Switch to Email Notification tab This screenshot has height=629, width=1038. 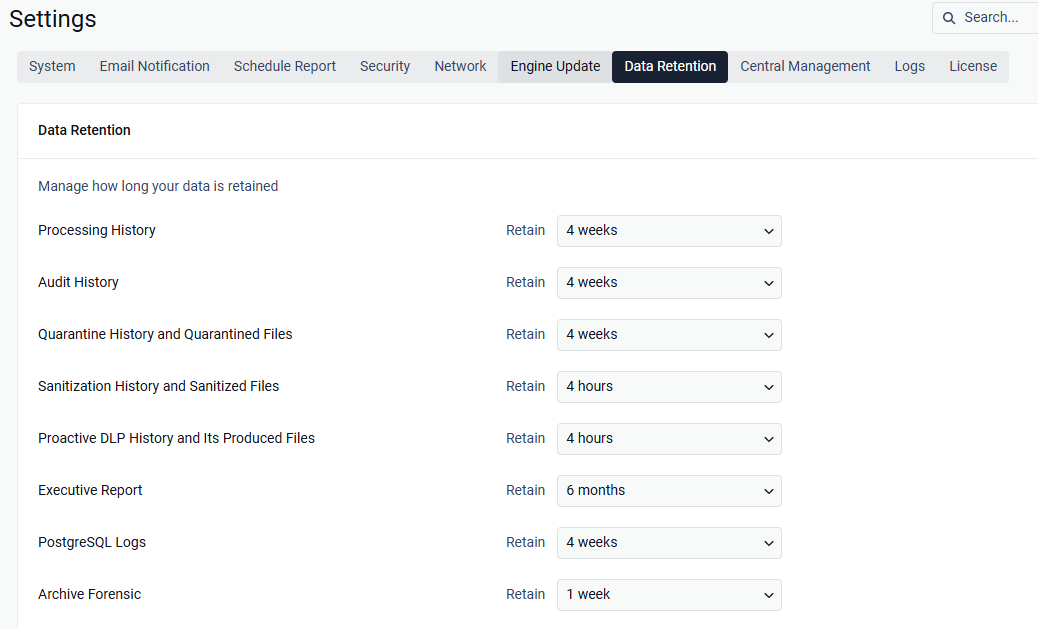click(154, 66)
